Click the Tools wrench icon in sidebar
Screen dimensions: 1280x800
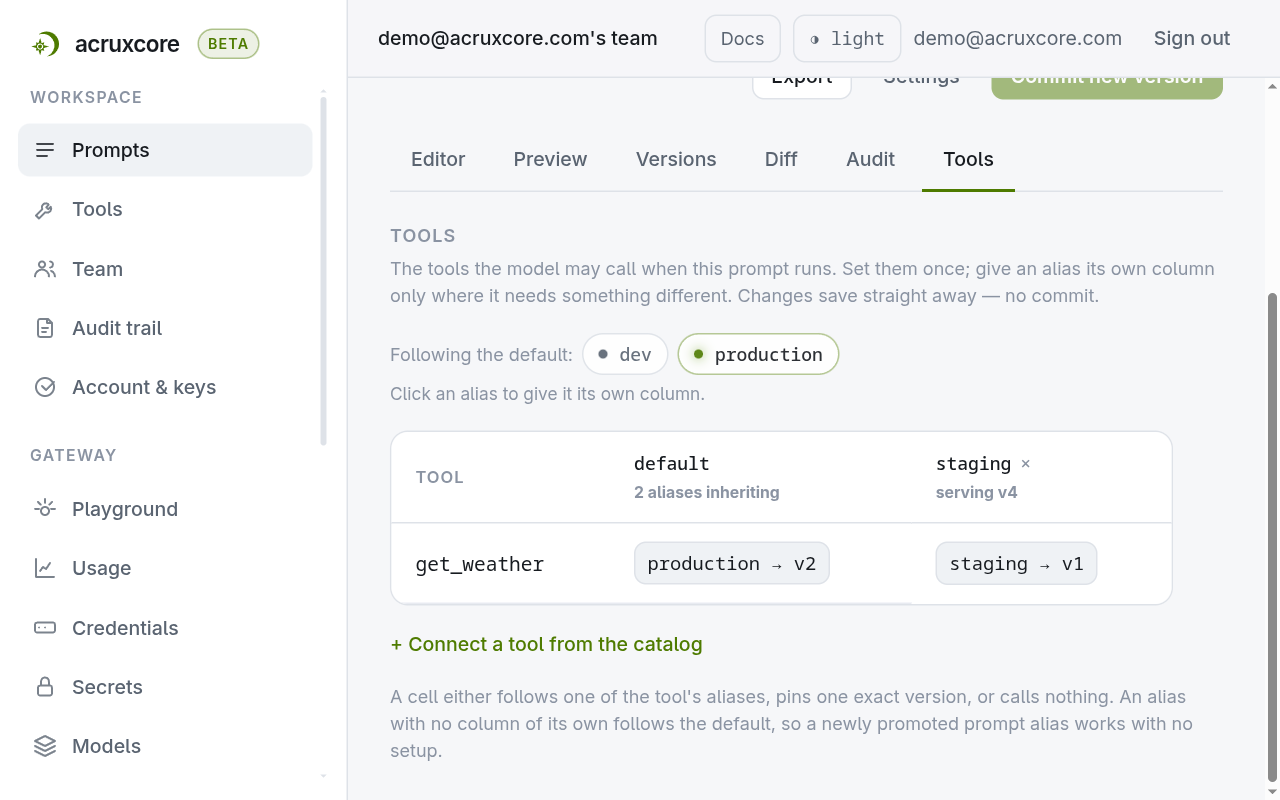pos(45,210)
